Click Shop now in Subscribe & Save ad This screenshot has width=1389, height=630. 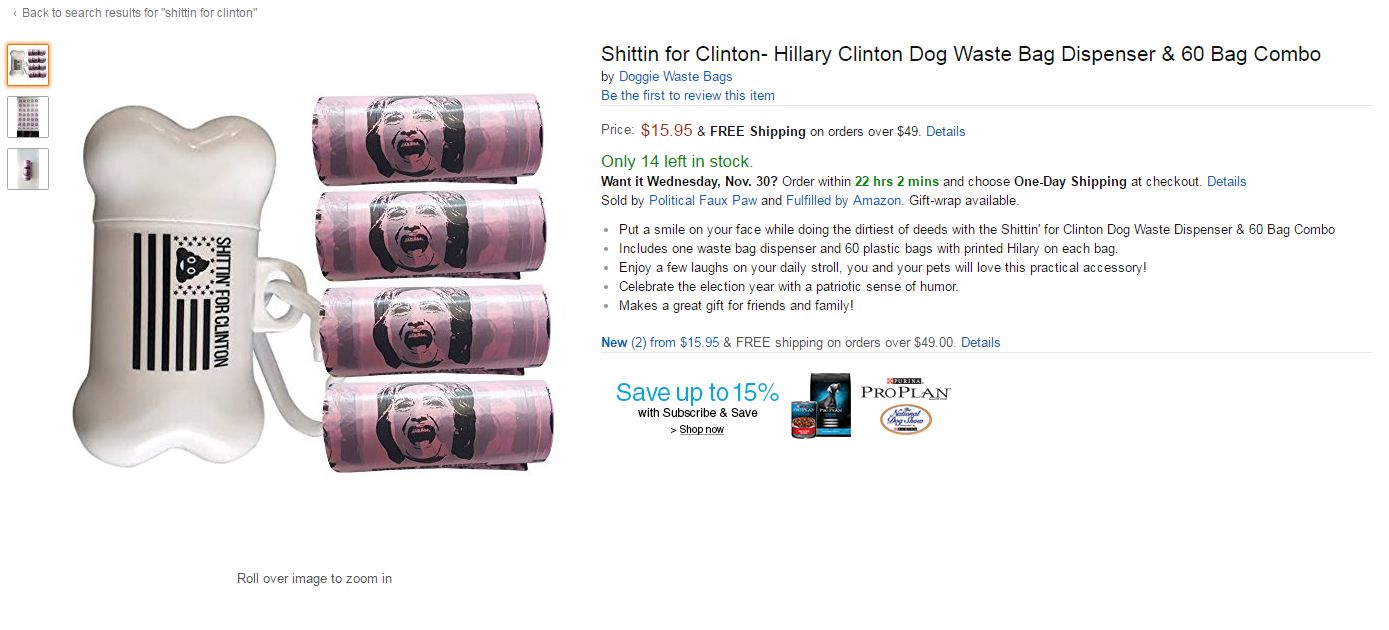[x=701, y=430]
